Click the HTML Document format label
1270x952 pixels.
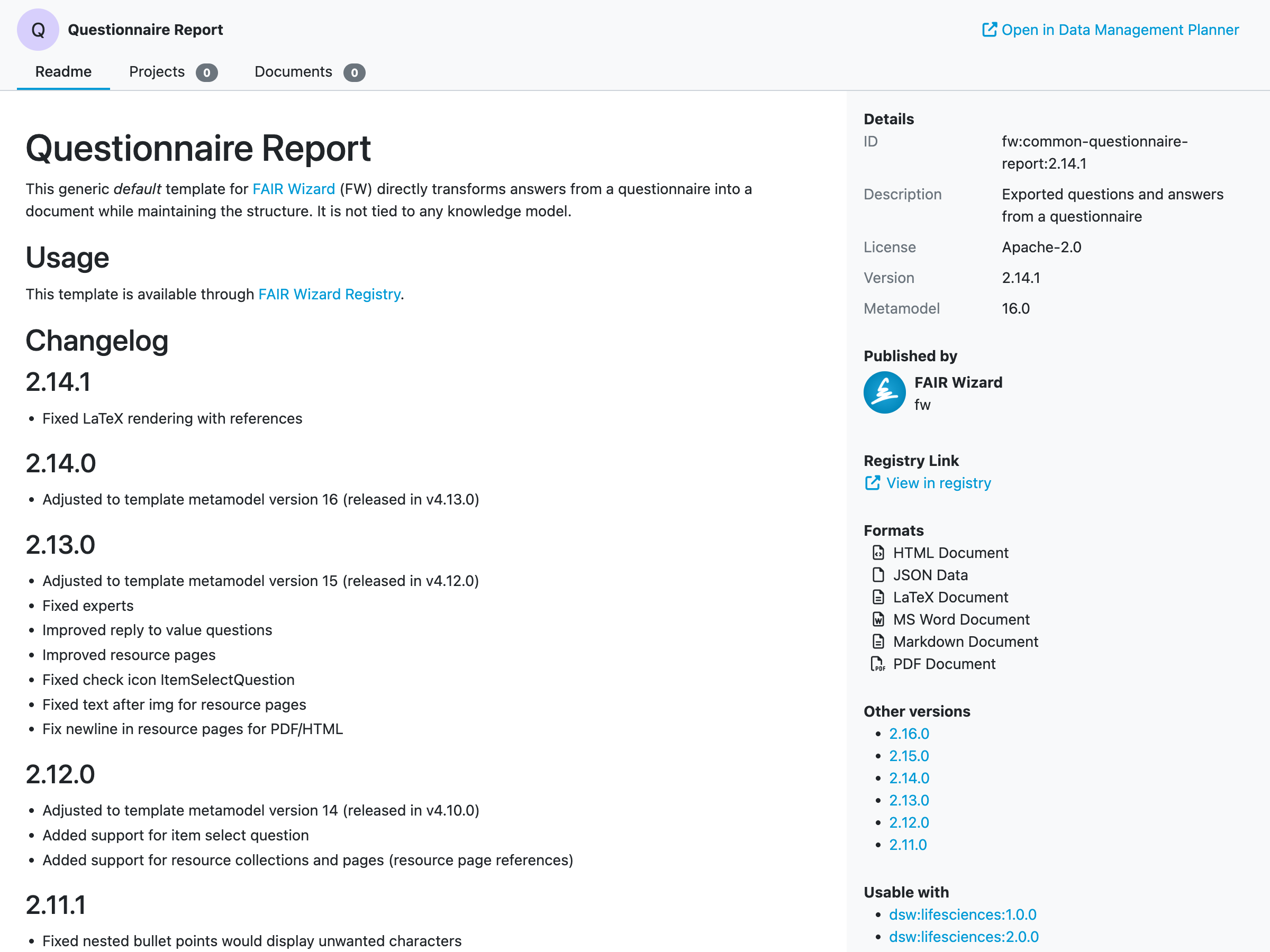pos(951,553)
